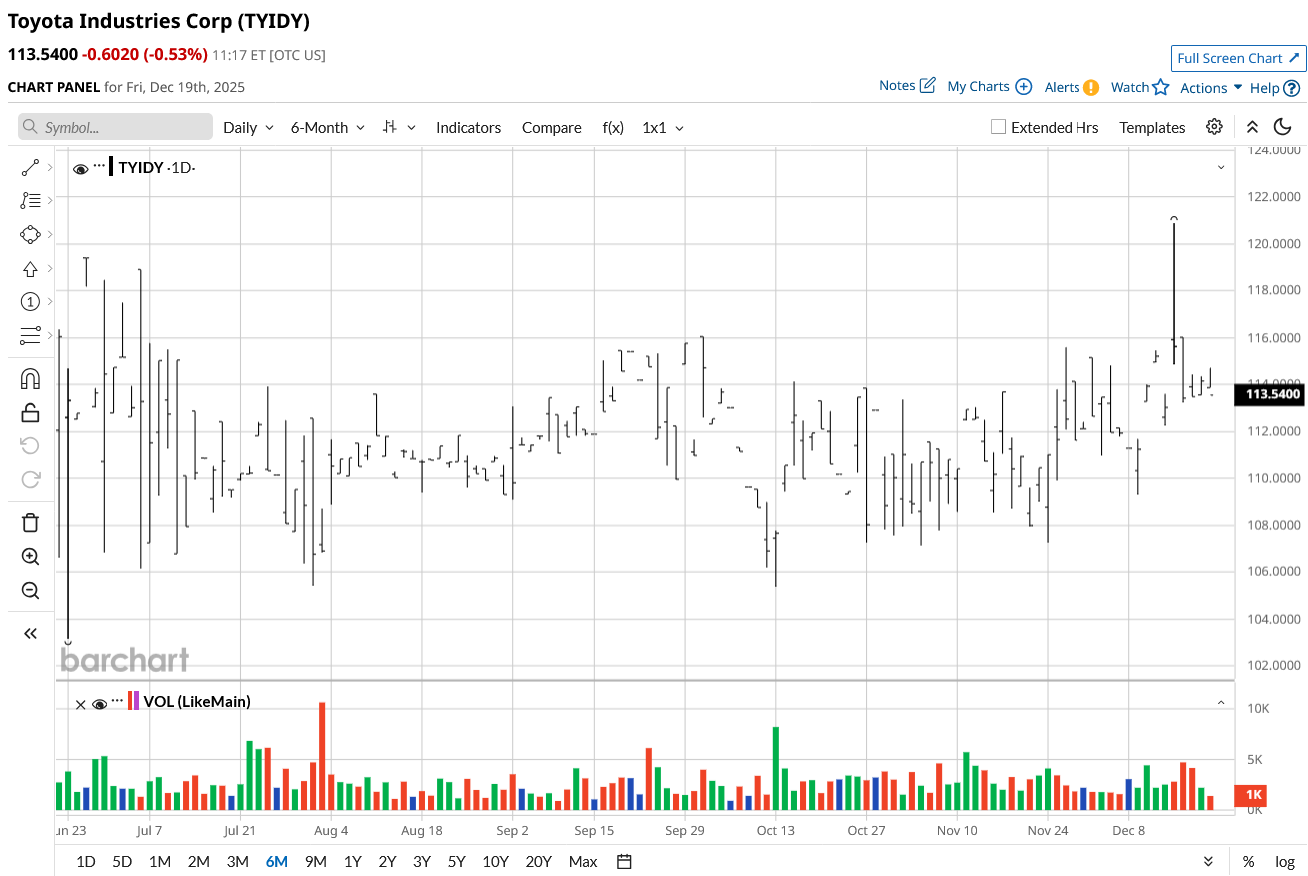Image resolution: width=1308 pixels, height=876 pixels.
Task: Open the Daily frequency dropdown
Action: coord(248,128)
